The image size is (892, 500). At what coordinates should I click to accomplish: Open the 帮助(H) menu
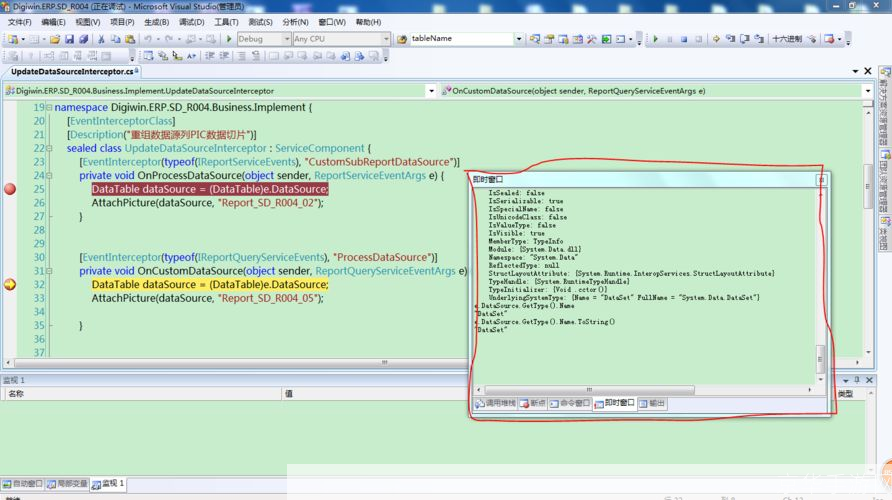pos(368,22)
